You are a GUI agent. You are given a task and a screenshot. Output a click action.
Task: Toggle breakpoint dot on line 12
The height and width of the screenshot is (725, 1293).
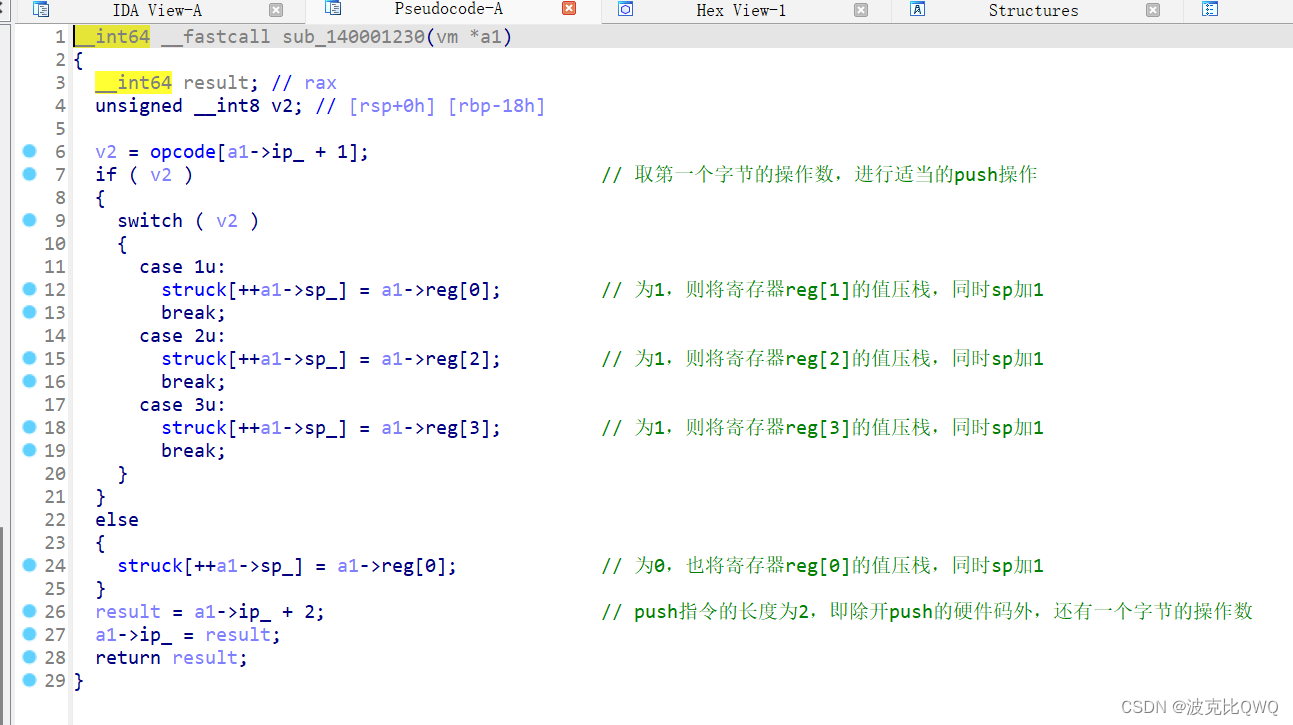29,289
